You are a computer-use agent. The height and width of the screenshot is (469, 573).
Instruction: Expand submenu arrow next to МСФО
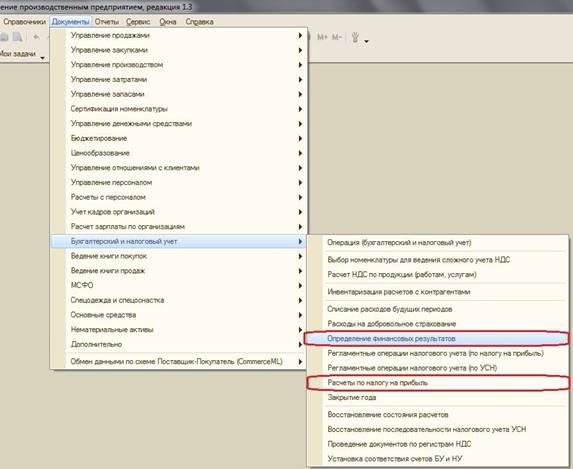point(300,285)
